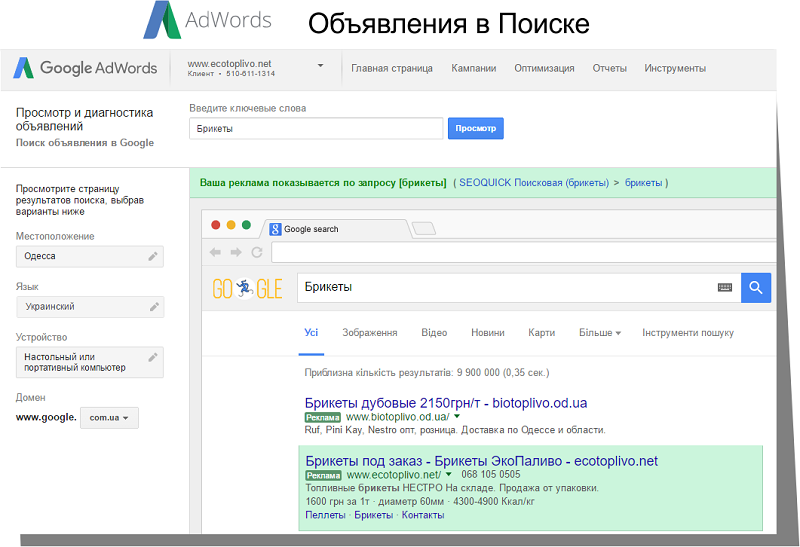Open the Инструменты menu
Viewport: 800px width, 547px height.
675,68
